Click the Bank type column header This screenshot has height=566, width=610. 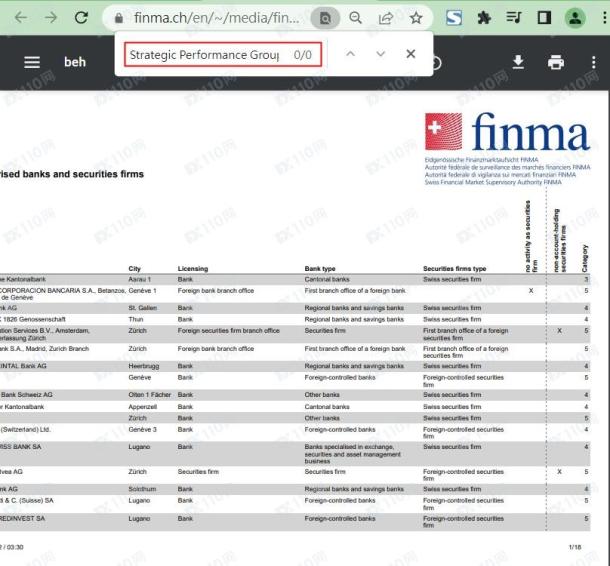(320, 269)
